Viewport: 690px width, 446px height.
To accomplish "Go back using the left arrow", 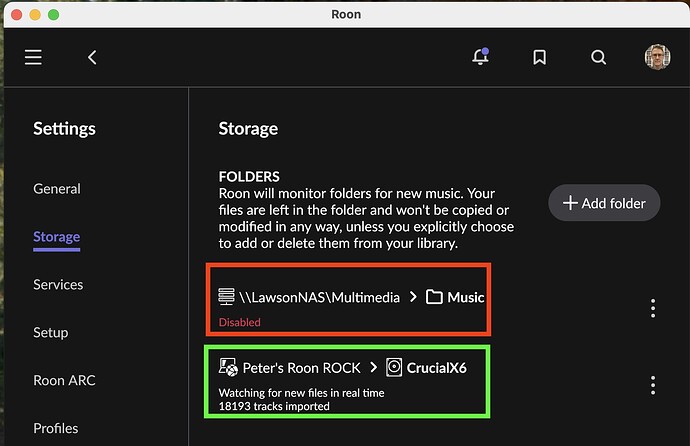I will [92, 57].
